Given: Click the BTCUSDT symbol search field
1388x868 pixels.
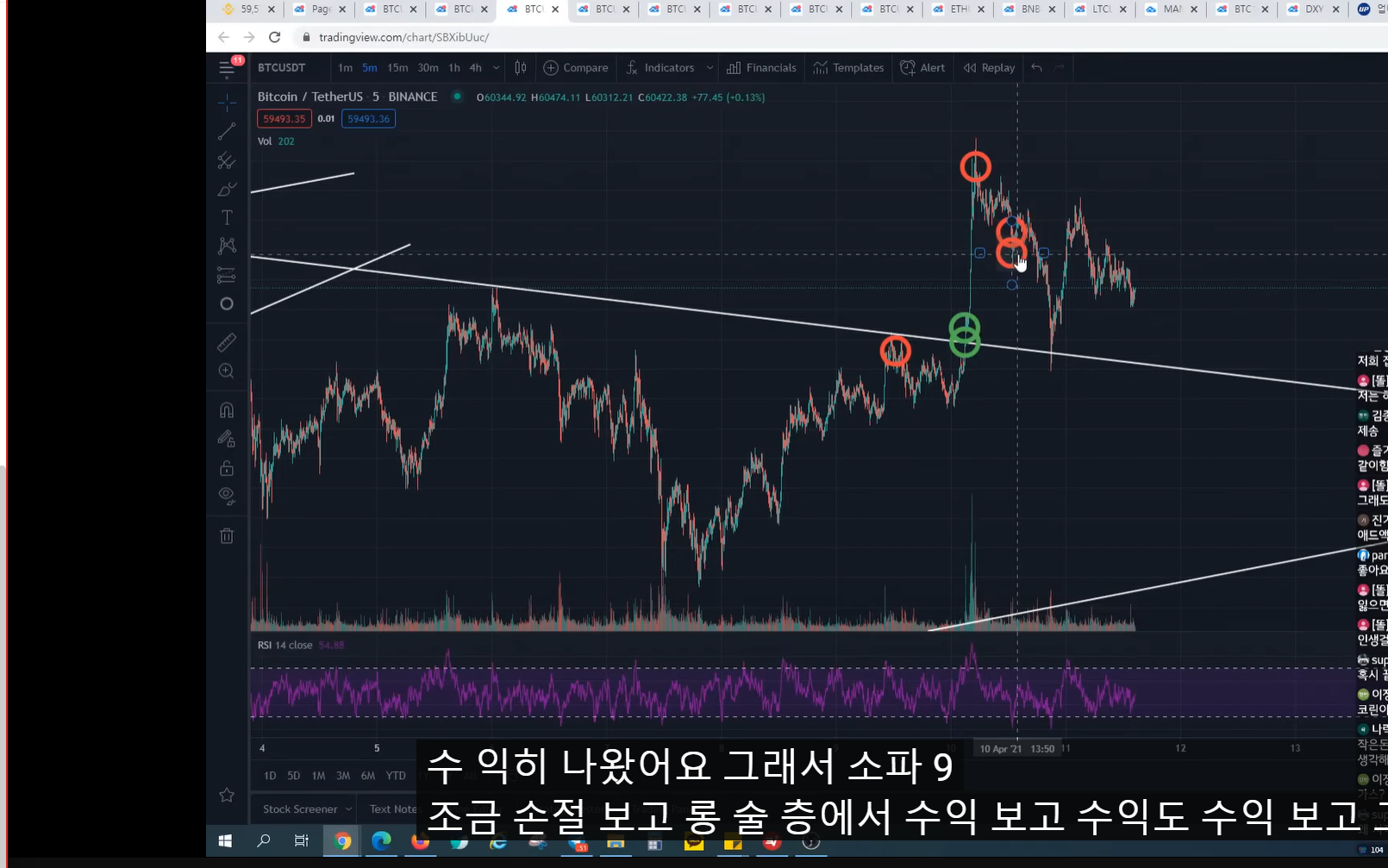Looking at the screenshot, I should coord(282,67).
